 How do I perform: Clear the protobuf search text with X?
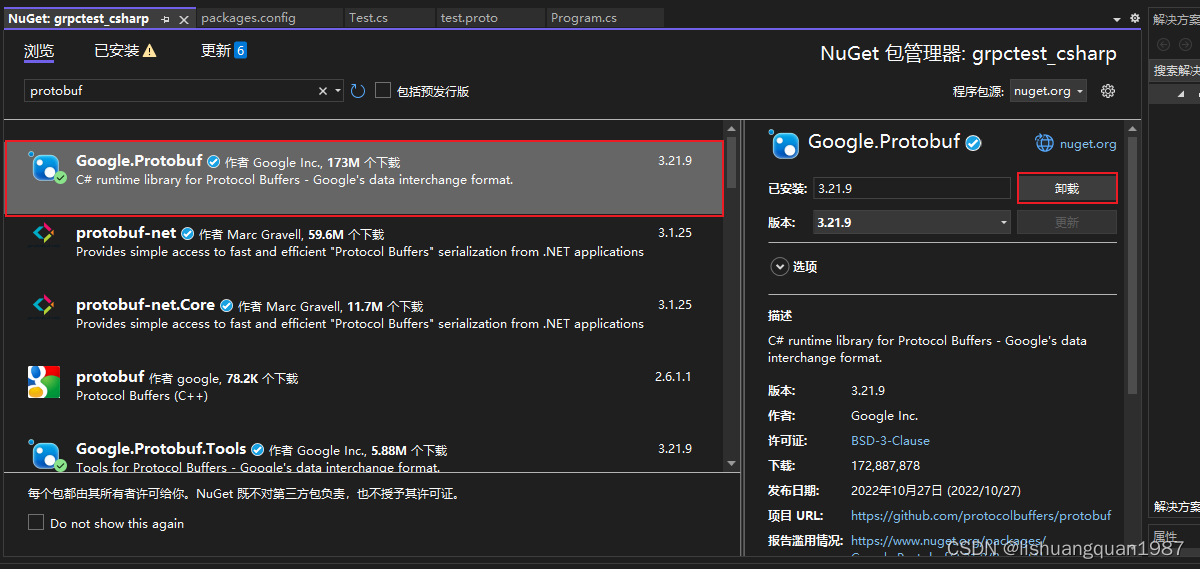click(x=323, y=91)
